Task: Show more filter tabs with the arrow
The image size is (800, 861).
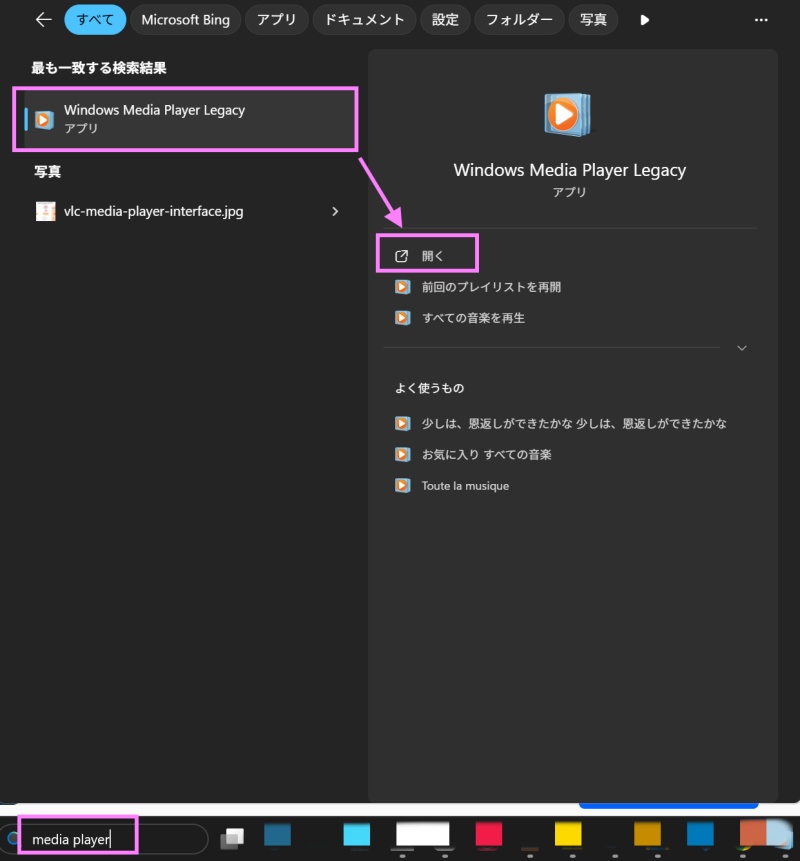Action: coord(645,20)
